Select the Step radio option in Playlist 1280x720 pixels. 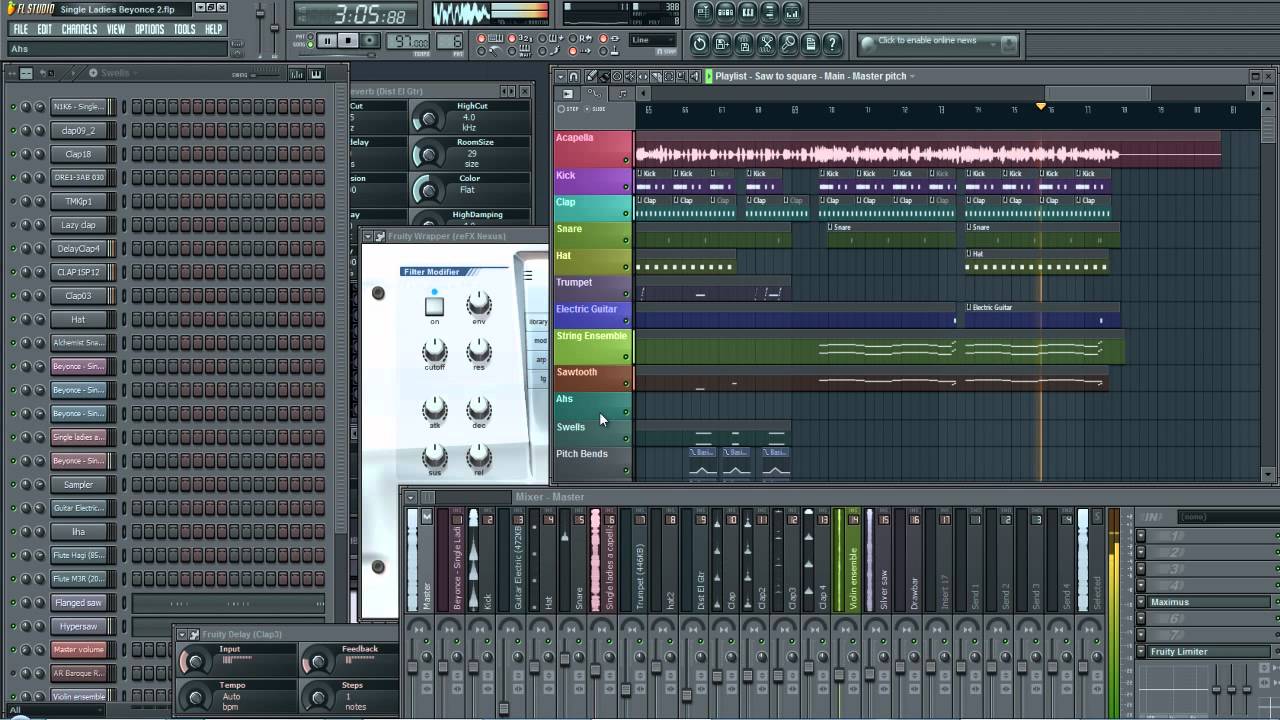(x=562, y=108)
